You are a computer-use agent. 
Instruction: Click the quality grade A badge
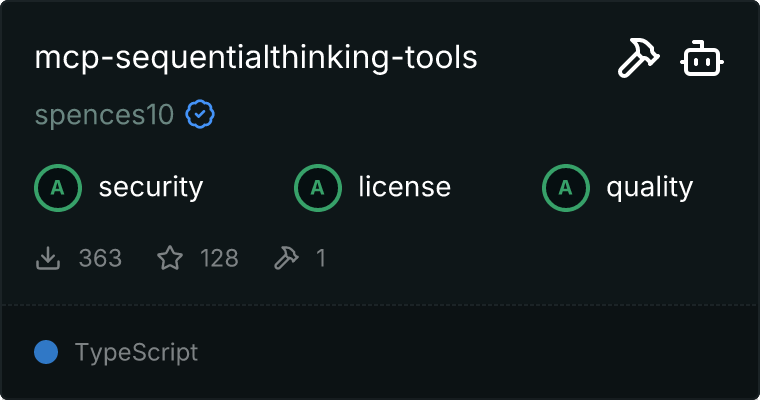point(566,188)
